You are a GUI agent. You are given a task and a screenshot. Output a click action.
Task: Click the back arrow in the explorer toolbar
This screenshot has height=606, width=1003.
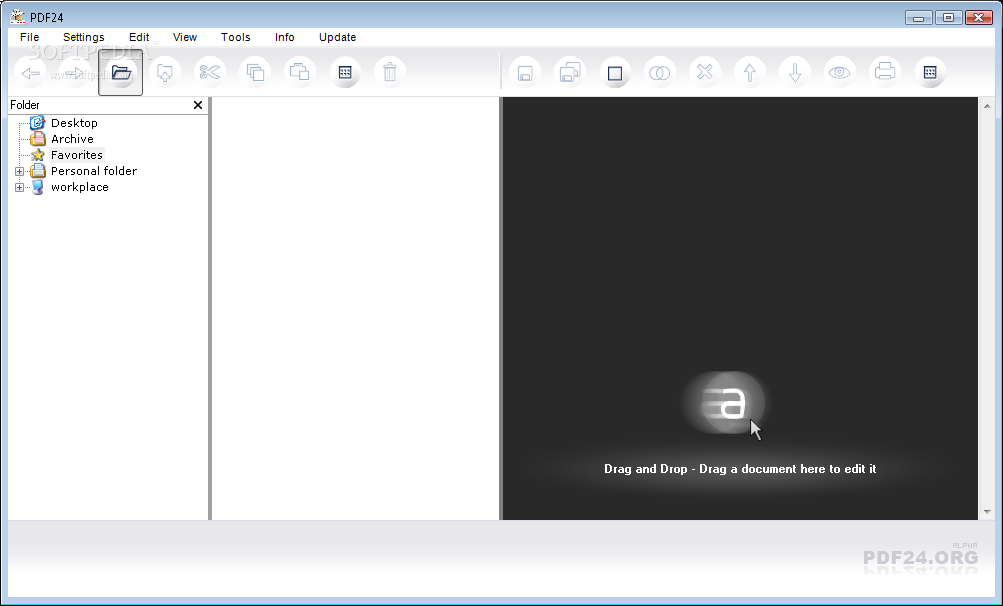pyautogui.click(x=30, y=72)
